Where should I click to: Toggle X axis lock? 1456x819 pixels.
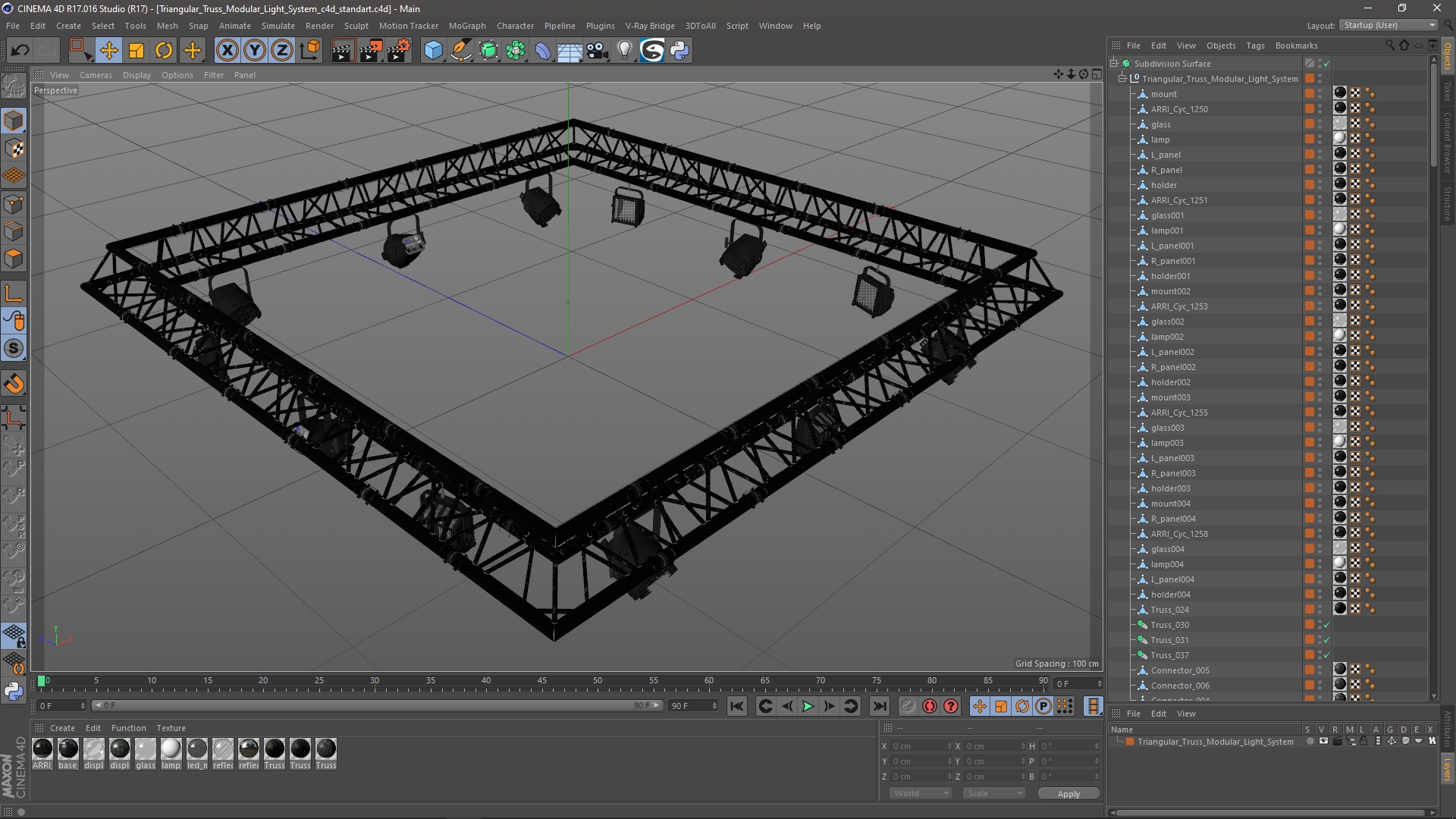(227, 51)
